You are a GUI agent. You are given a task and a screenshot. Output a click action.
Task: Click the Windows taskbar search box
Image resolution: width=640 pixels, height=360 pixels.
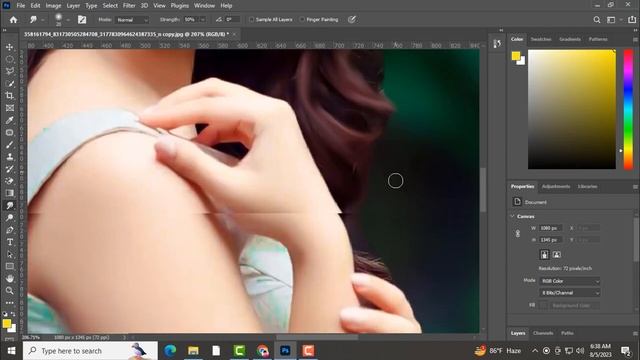coord(90,351)
